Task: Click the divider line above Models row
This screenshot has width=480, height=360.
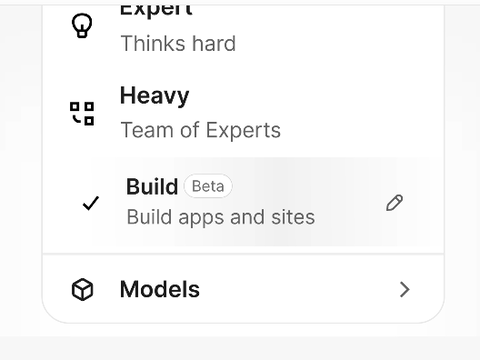Action: coord(243,254)
